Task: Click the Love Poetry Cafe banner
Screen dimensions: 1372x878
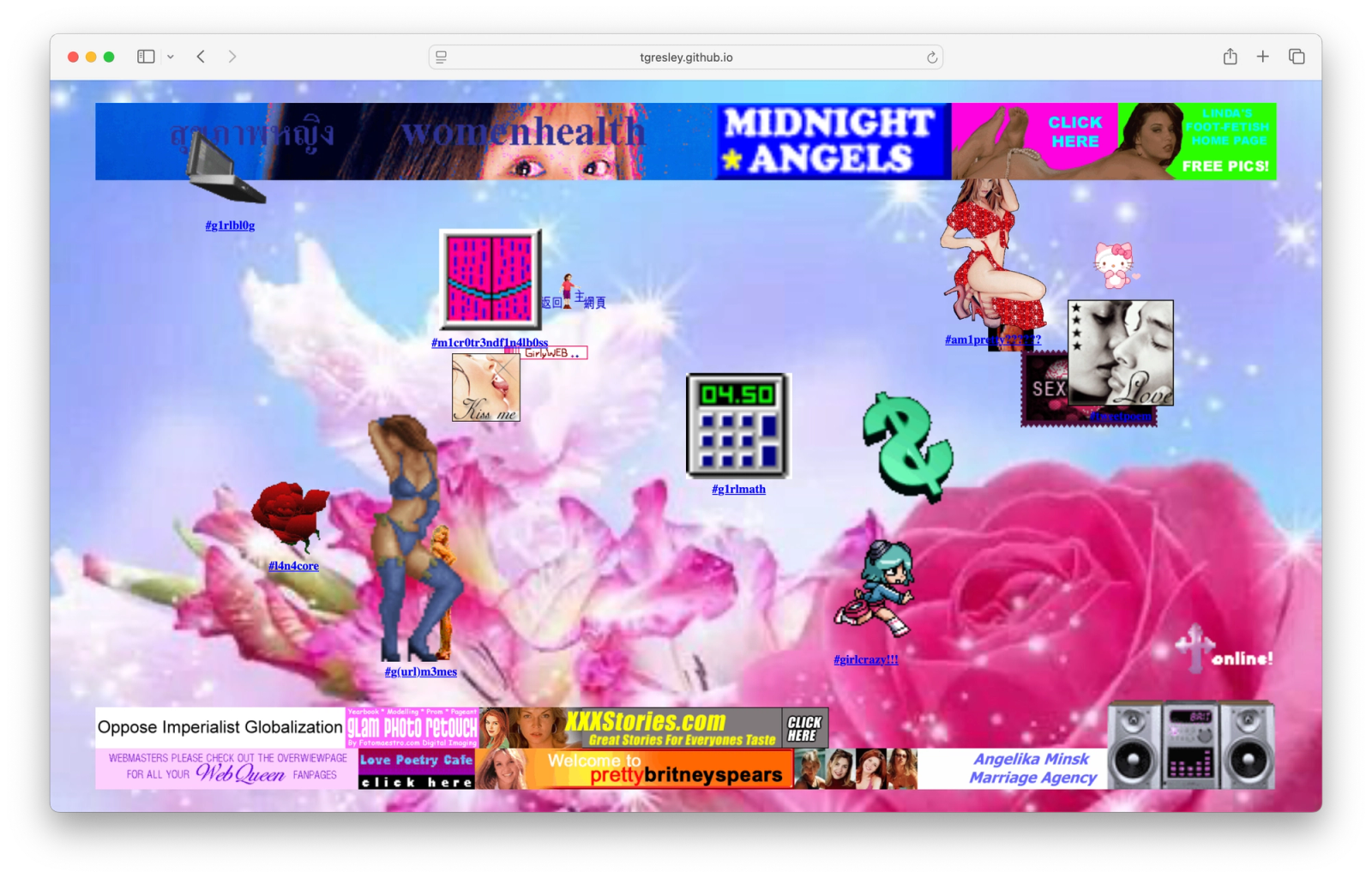Action: 417,768
